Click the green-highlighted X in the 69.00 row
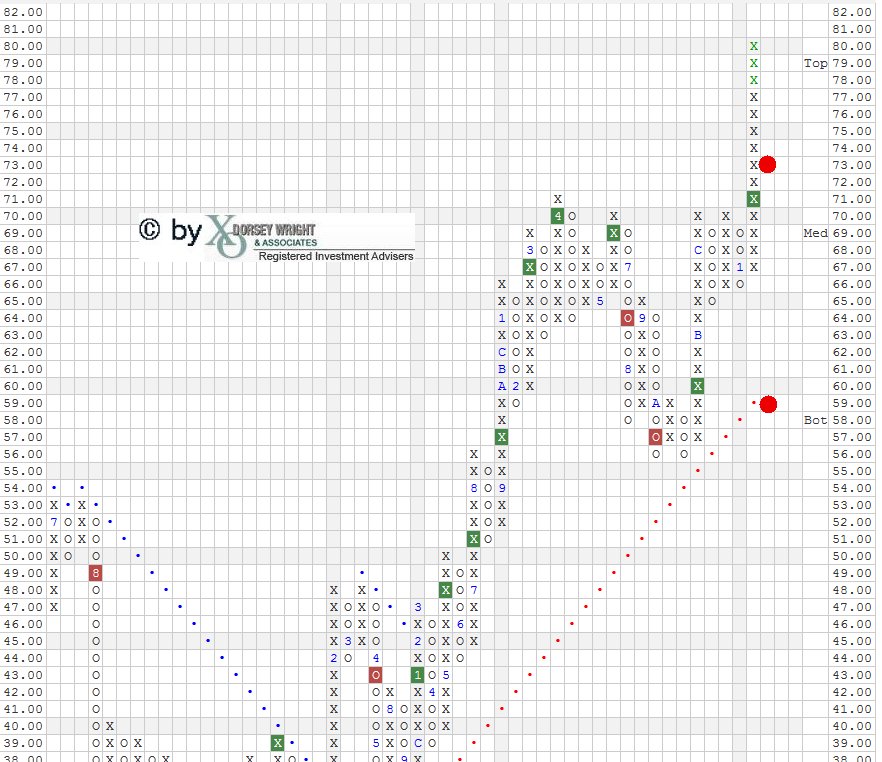Image resolution: width=882 pixels, height=762 pixels. [613, 233]
